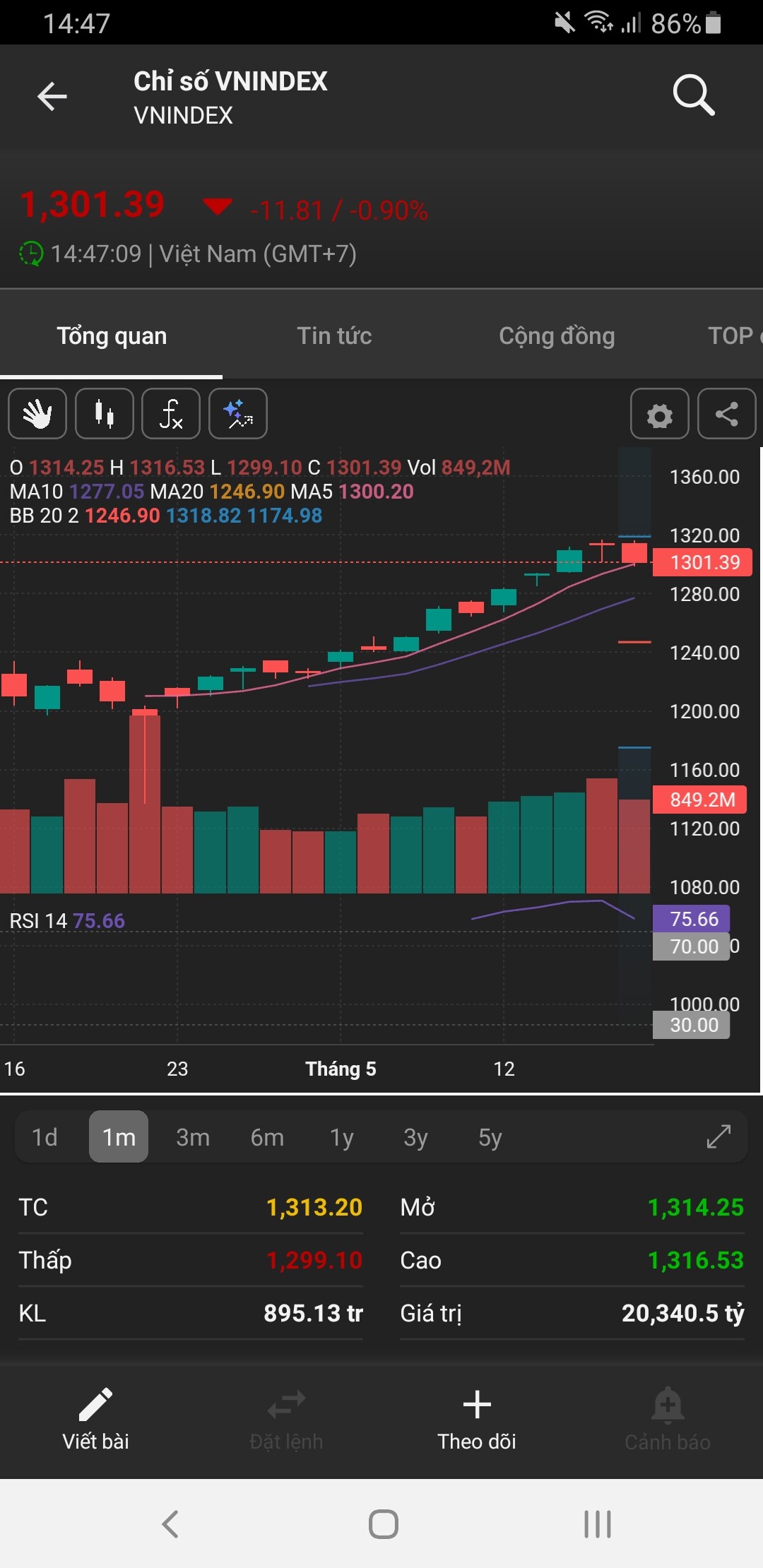Go back using the top arrow
This screenshot has height=1568, width=763.
[52, 96]
